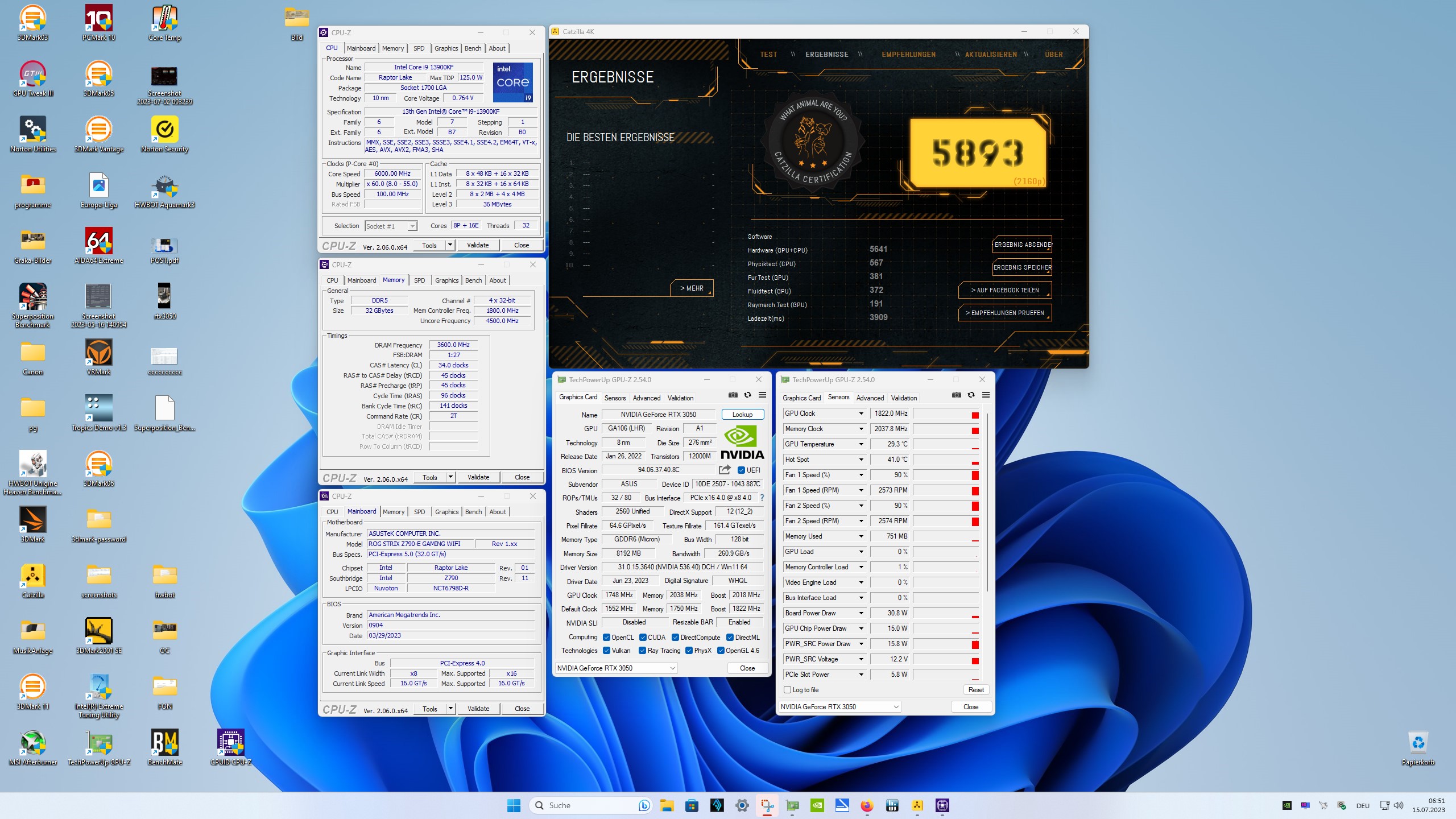
Task: Click the screenshot camera icon in GPU-Z Graphics Card window
Action: [x=733, y=395]
